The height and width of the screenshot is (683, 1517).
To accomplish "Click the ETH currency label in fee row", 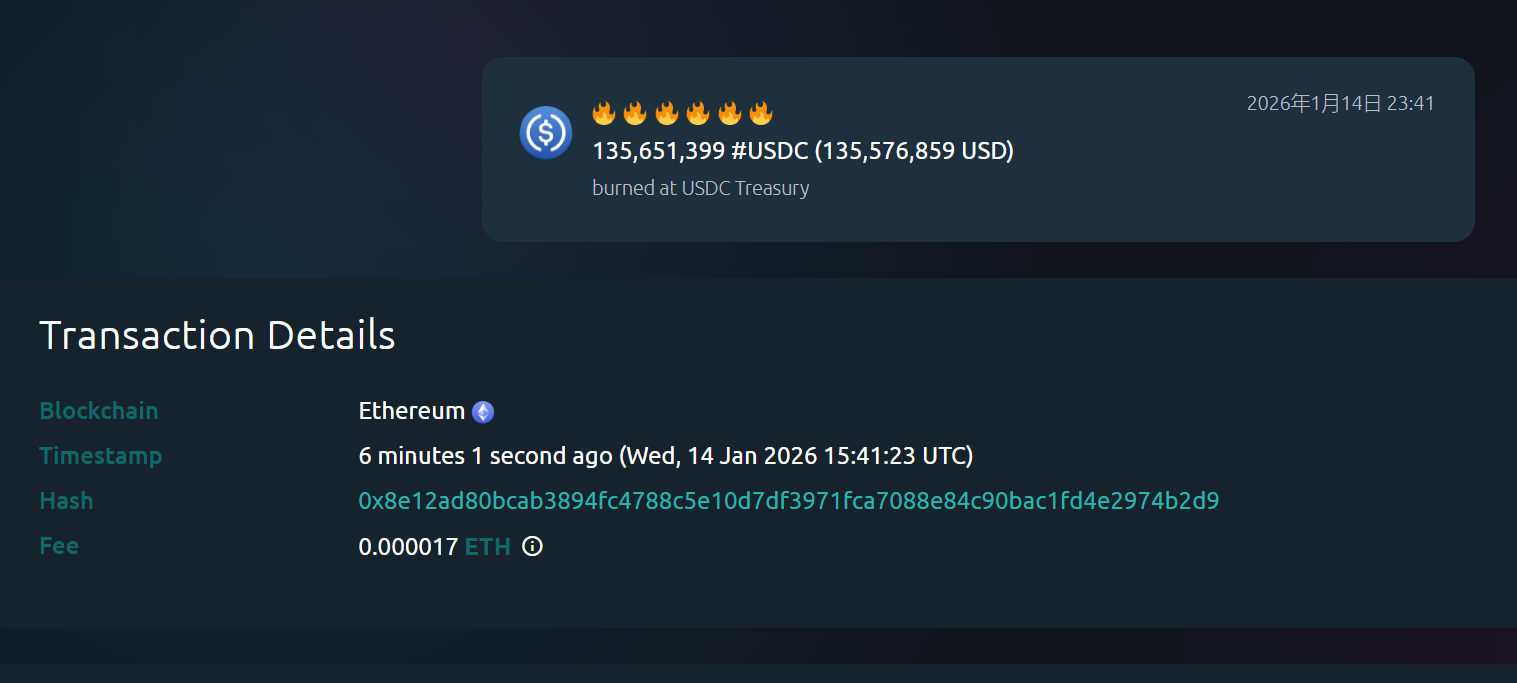I will [x=488, y=547].
